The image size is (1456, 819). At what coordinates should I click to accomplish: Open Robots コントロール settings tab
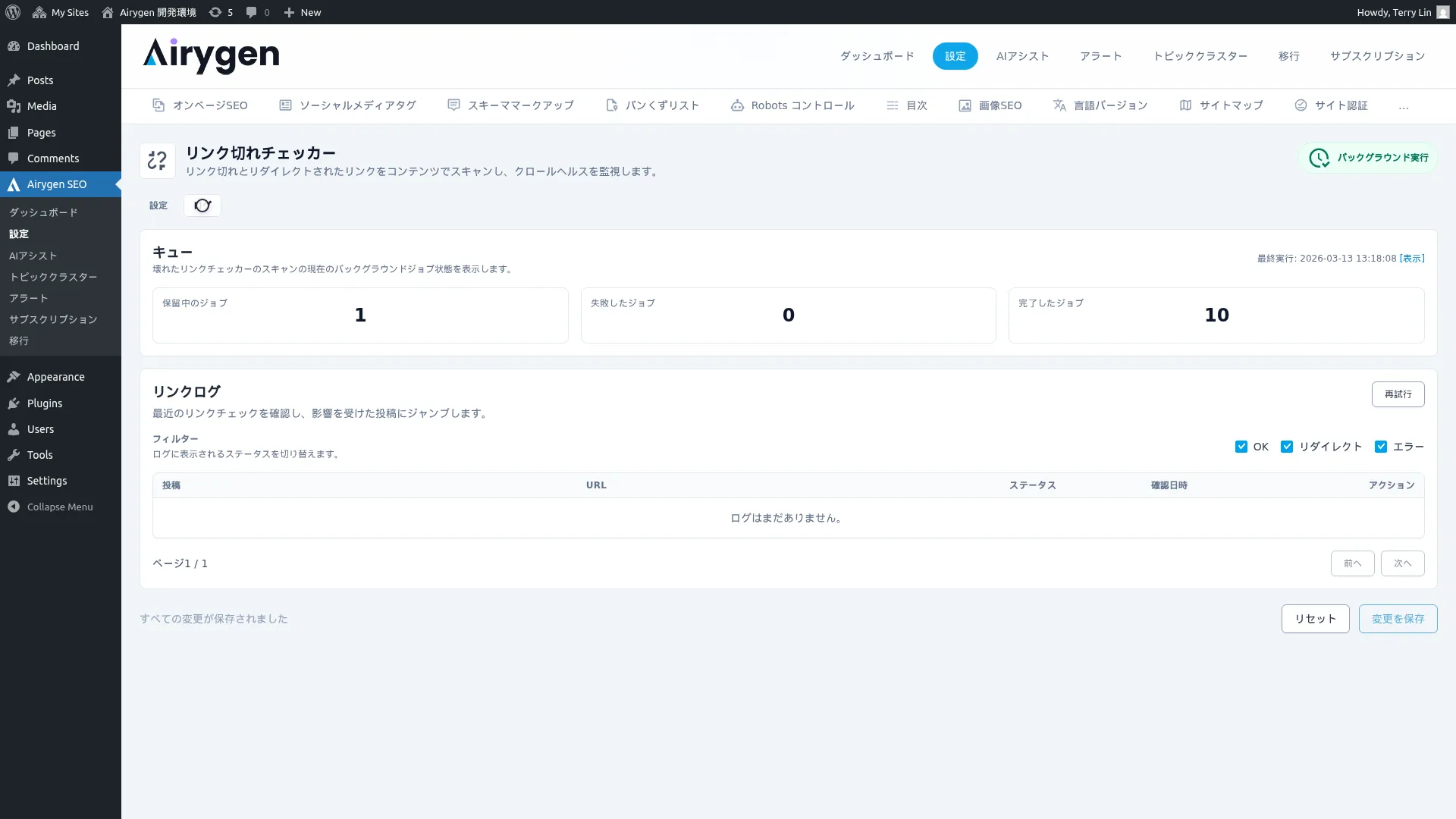click(792, 105)
